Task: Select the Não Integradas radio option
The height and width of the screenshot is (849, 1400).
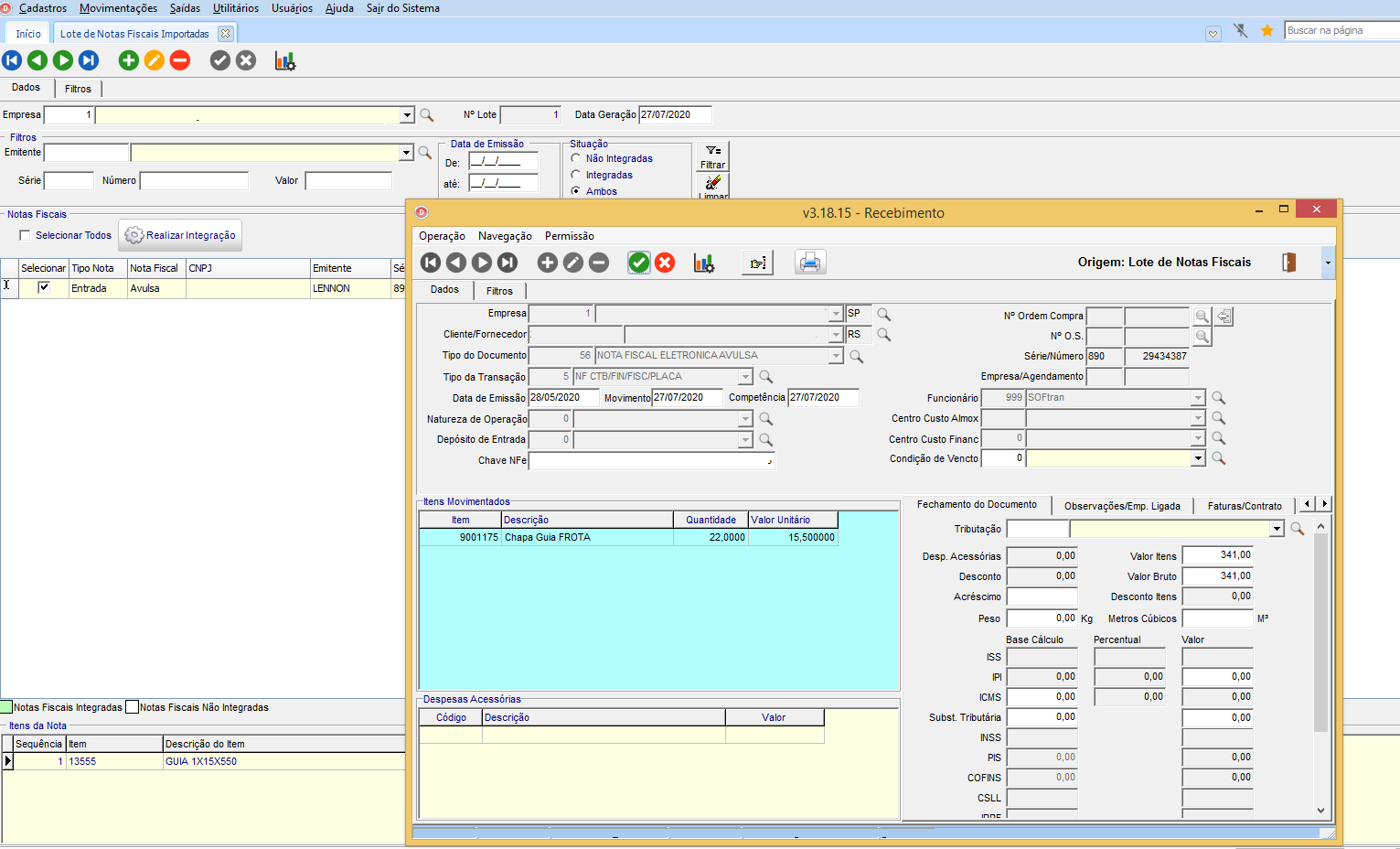Action: (x=576, y=158)
